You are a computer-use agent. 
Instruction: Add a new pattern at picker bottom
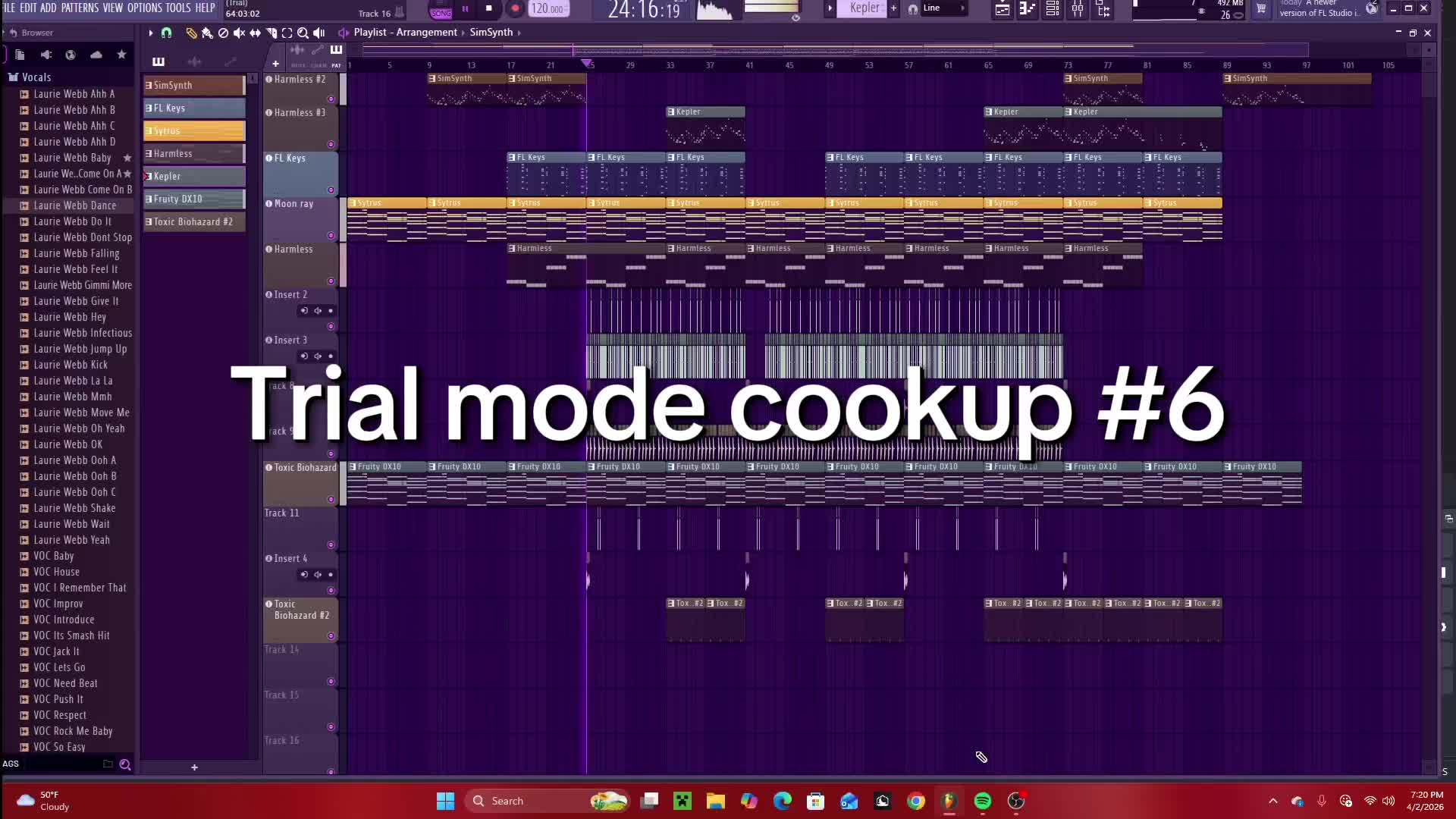coord(194,767)
